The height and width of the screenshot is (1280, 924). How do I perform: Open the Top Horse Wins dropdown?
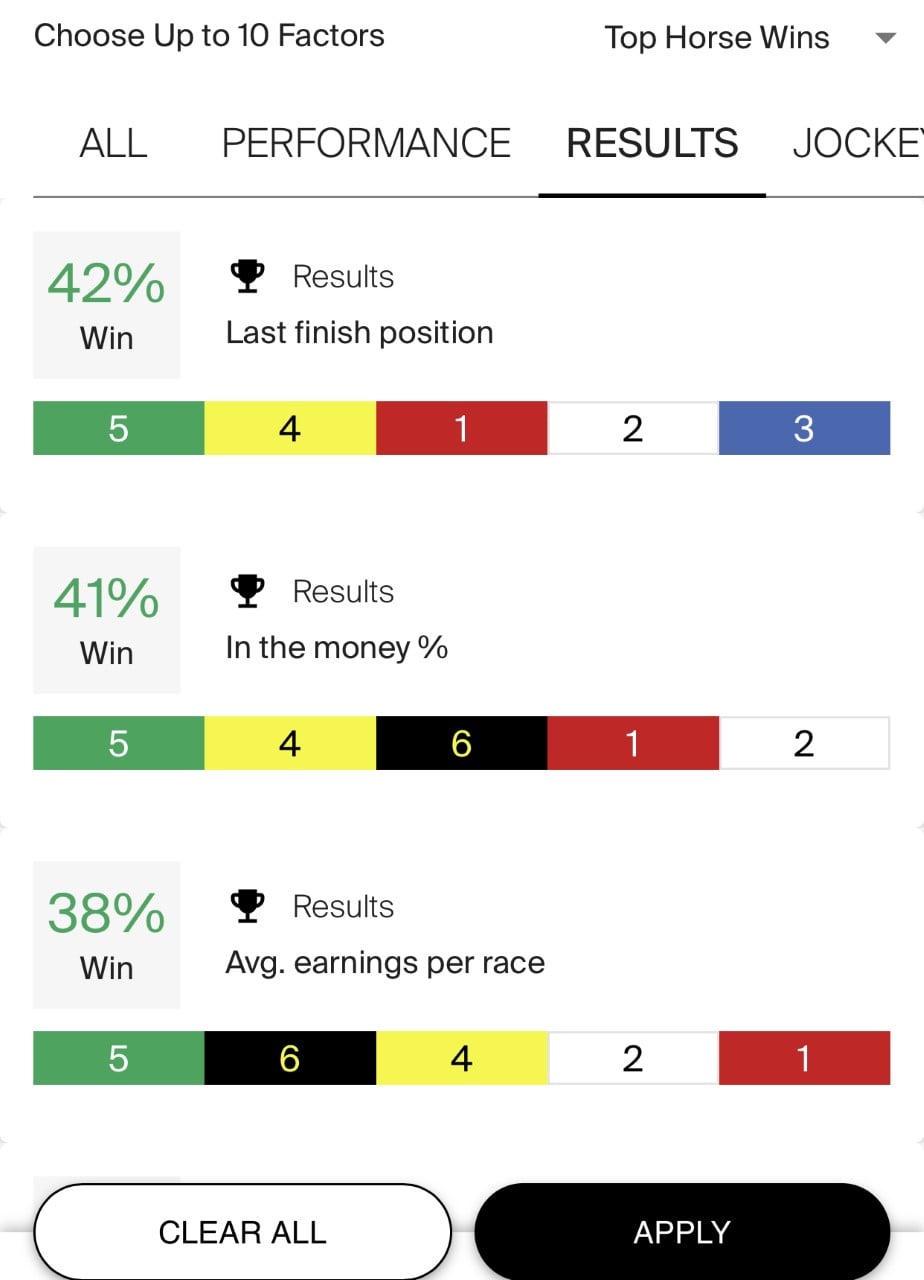coord(717,37)
